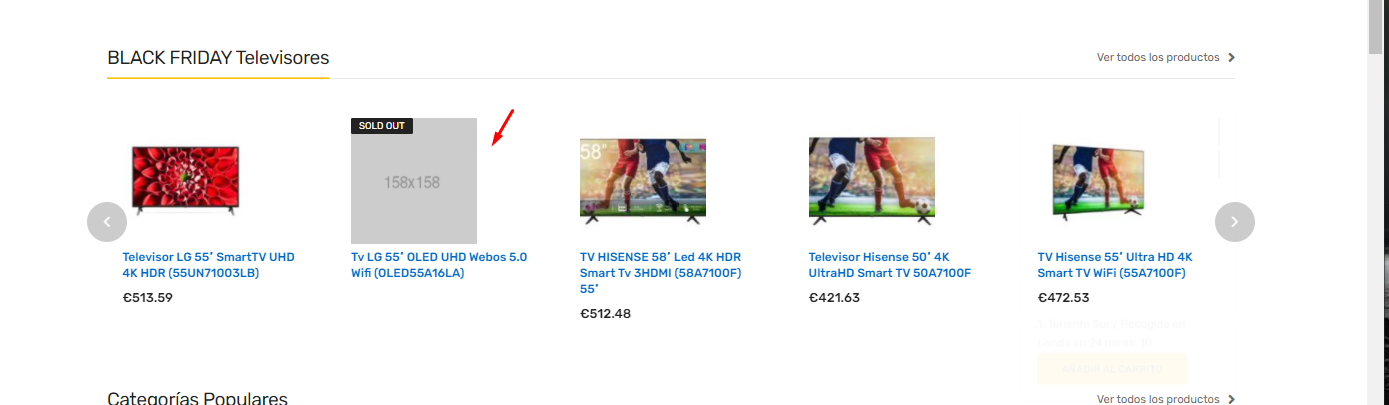Open TV HISENSE 58' Led 4K HDR link
The image size is (1389, 405).
(x=661, y=273)
